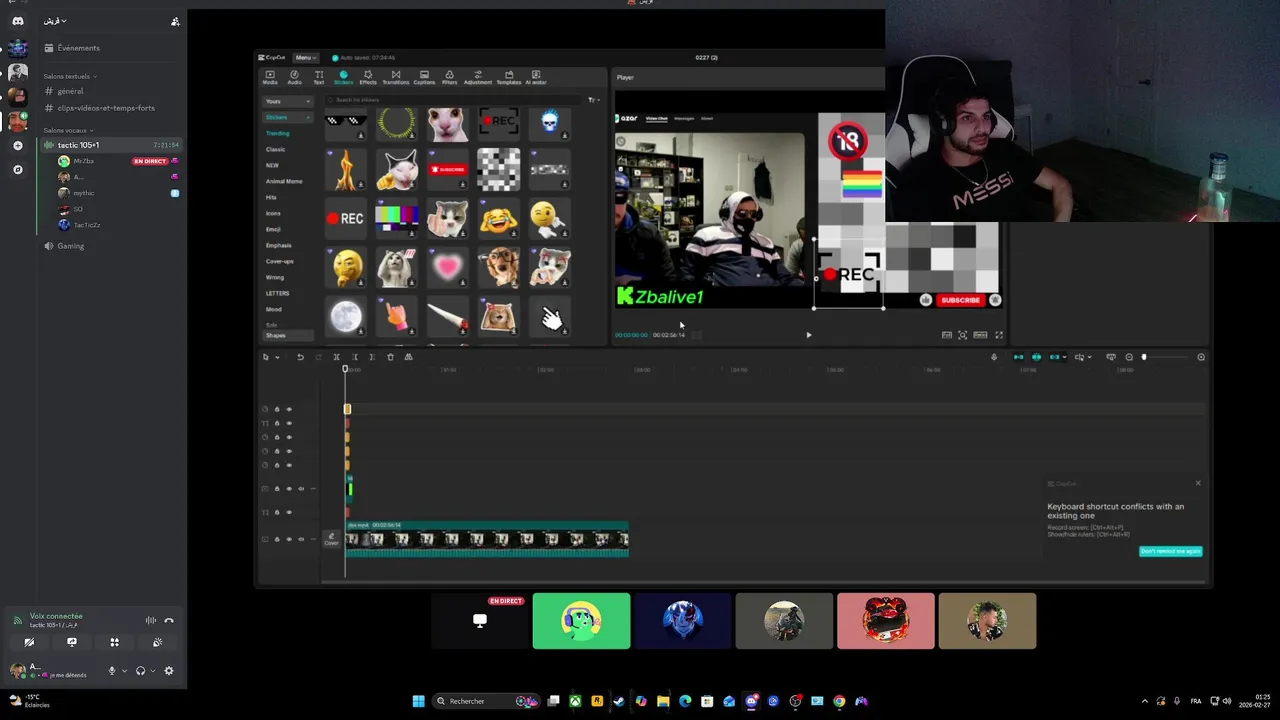The height and width of the screenshot is (720, 1280).
Task: Select the main video clip in timeline
Action: click(x=487, y=539)
